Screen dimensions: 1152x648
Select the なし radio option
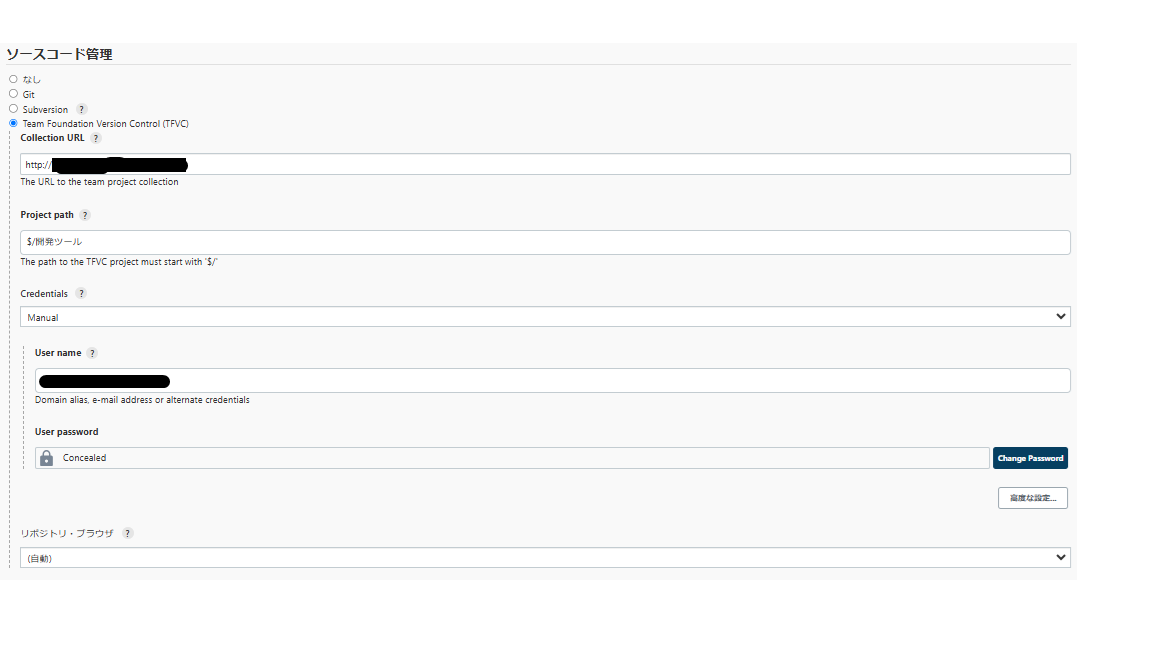click(x=13, y=79)
